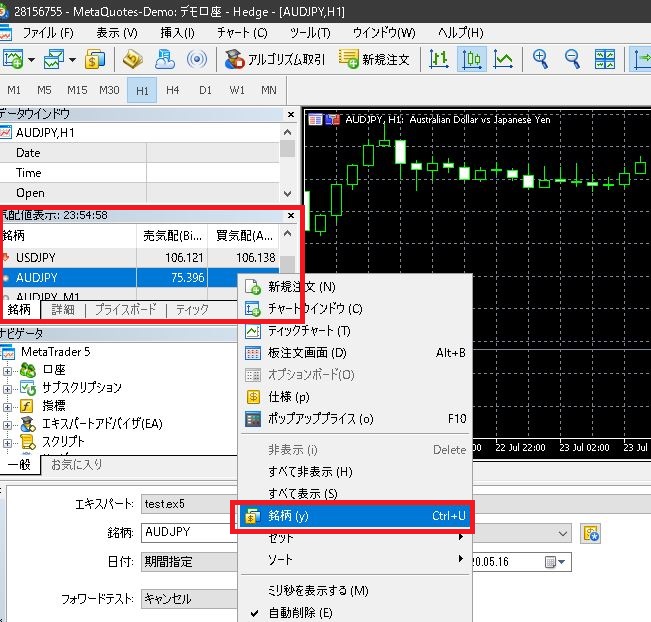Click the tile windows grid icon
The width and height of the screenshot is (651, 622).
click(604, 59)
